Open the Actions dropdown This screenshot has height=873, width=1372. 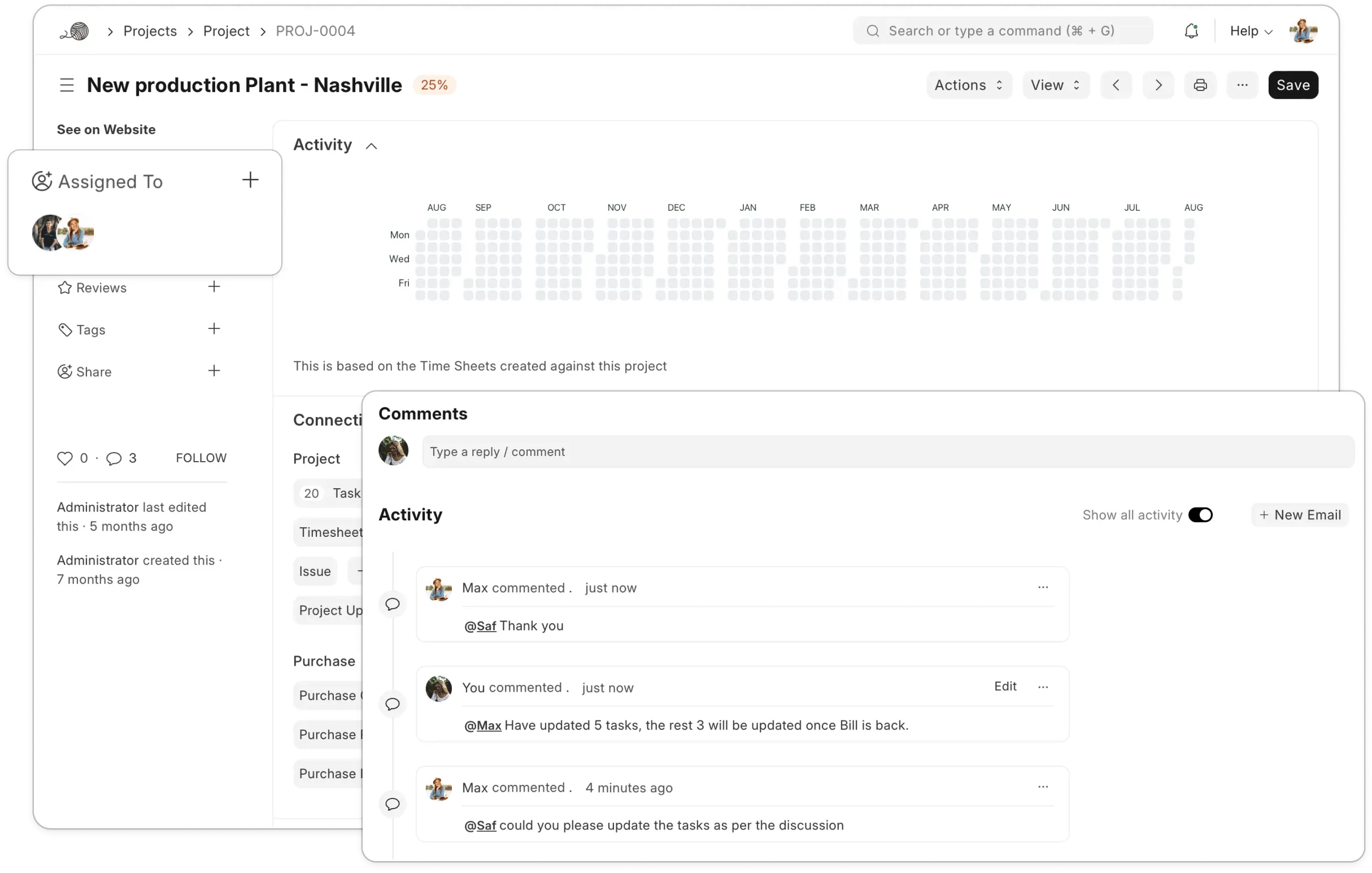[x=968, y=85]
